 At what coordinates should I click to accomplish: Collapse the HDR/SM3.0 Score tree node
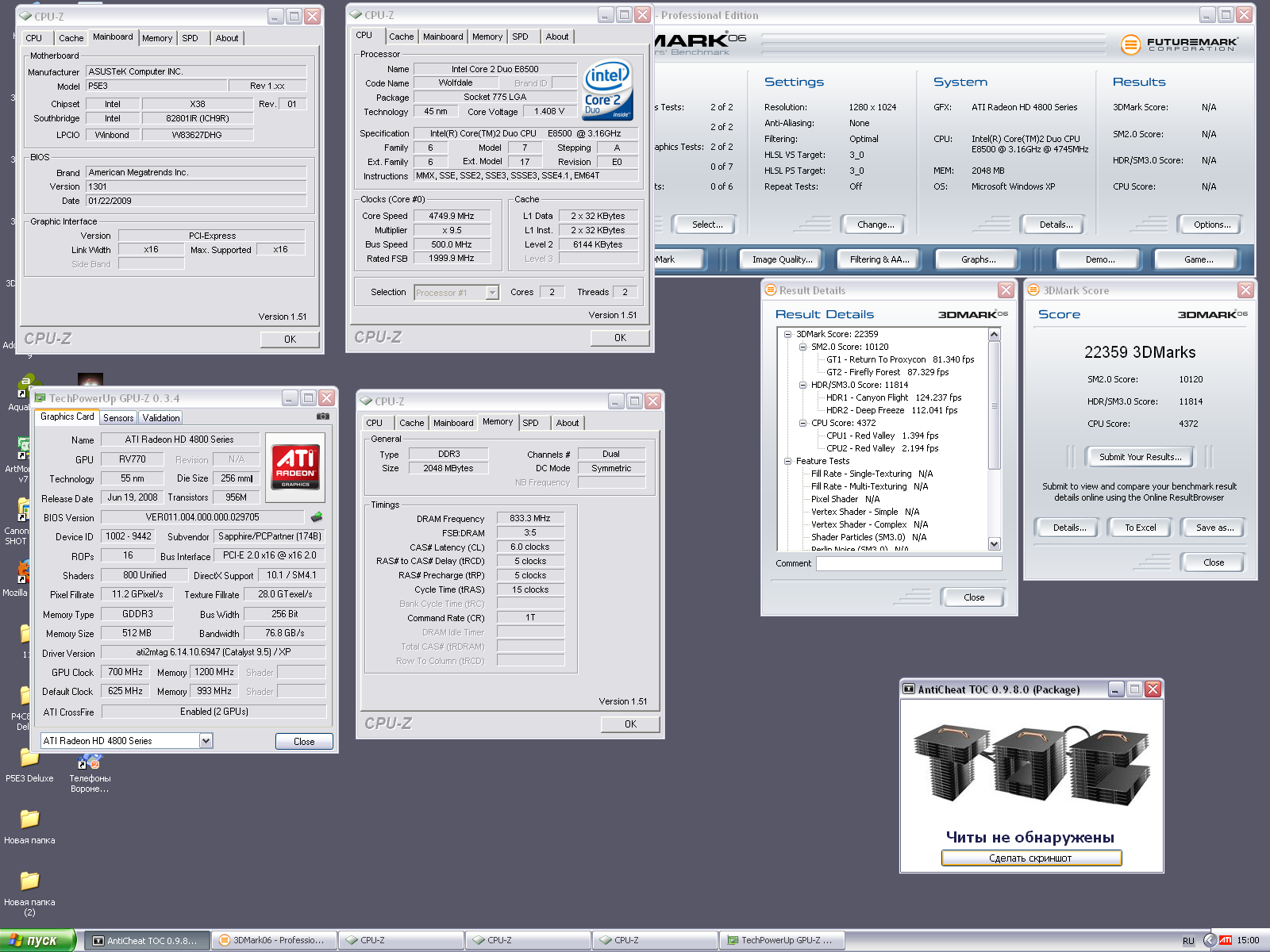[x=802, y=385]
